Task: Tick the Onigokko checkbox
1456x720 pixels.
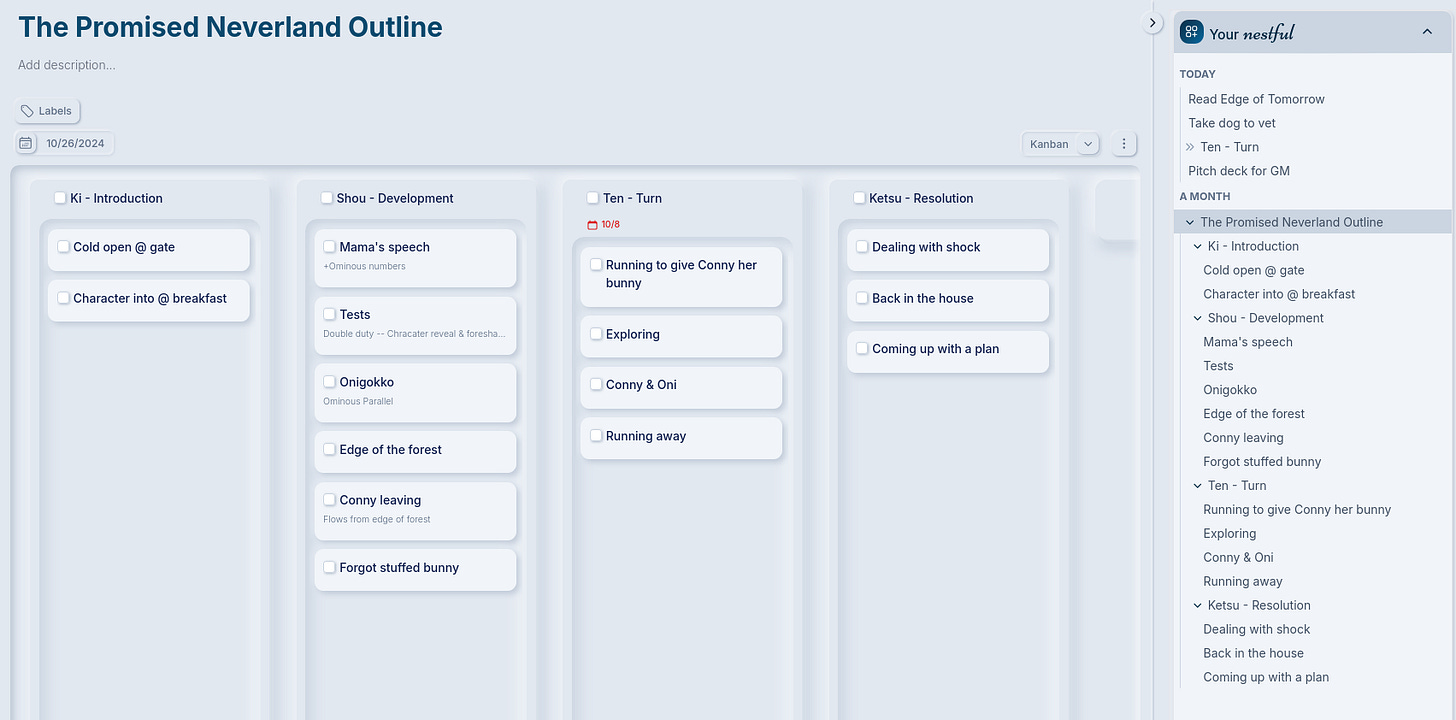Action: click(x=330, y=382)
